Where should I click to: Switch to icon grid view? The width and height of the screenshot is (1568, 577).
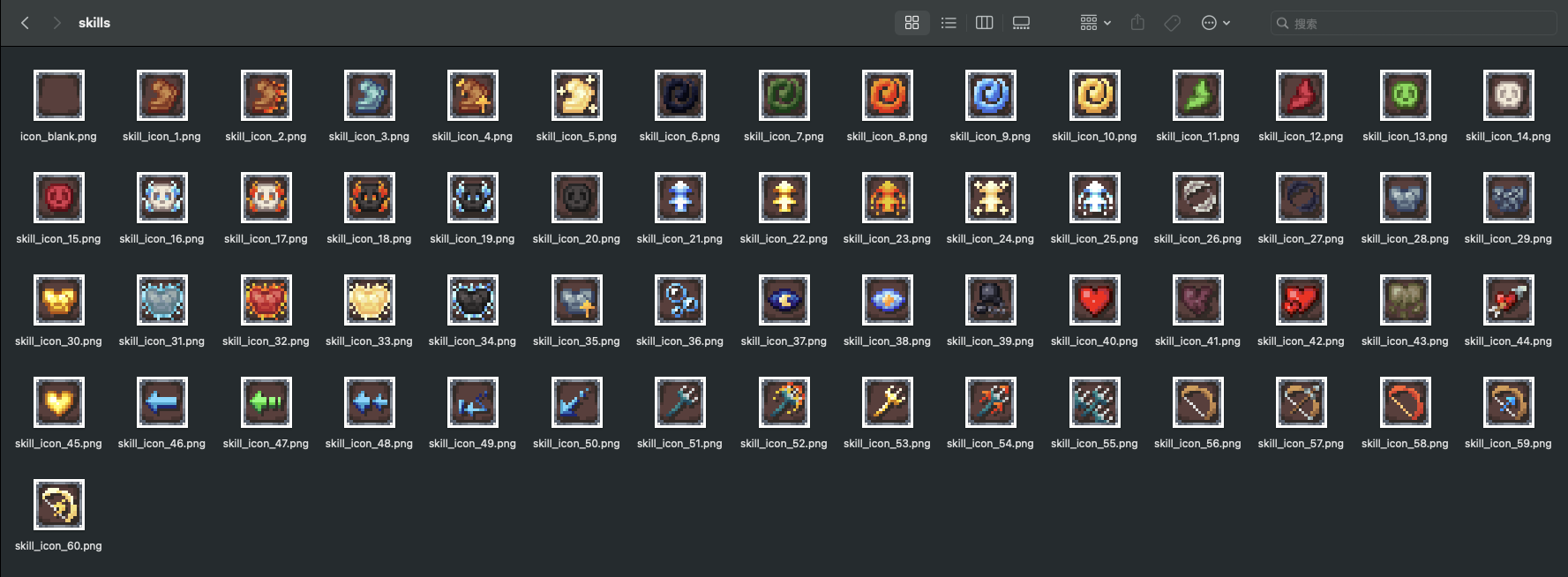[912, 23]
